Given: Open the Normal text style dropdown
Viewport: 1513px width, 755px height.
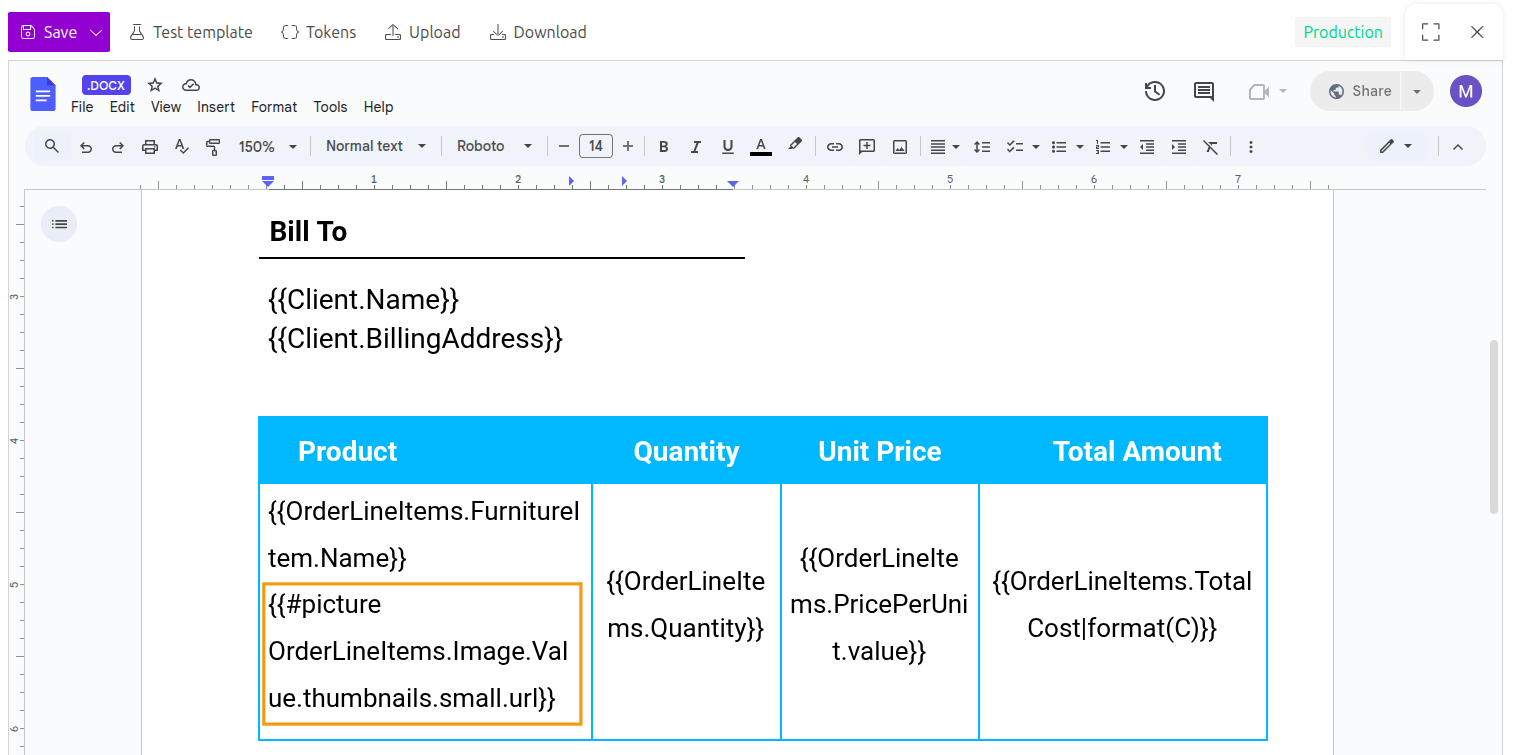Looking at the screenshot, I should pos(375,146).
